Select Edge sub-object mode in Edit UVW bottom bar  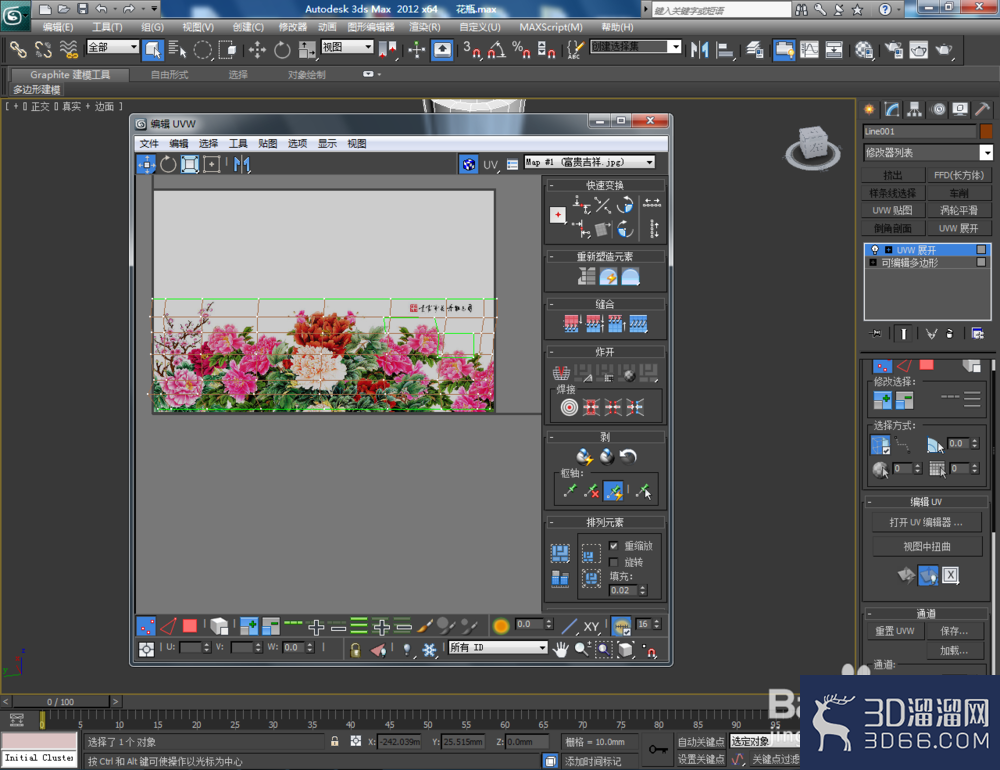click(168, 626)
